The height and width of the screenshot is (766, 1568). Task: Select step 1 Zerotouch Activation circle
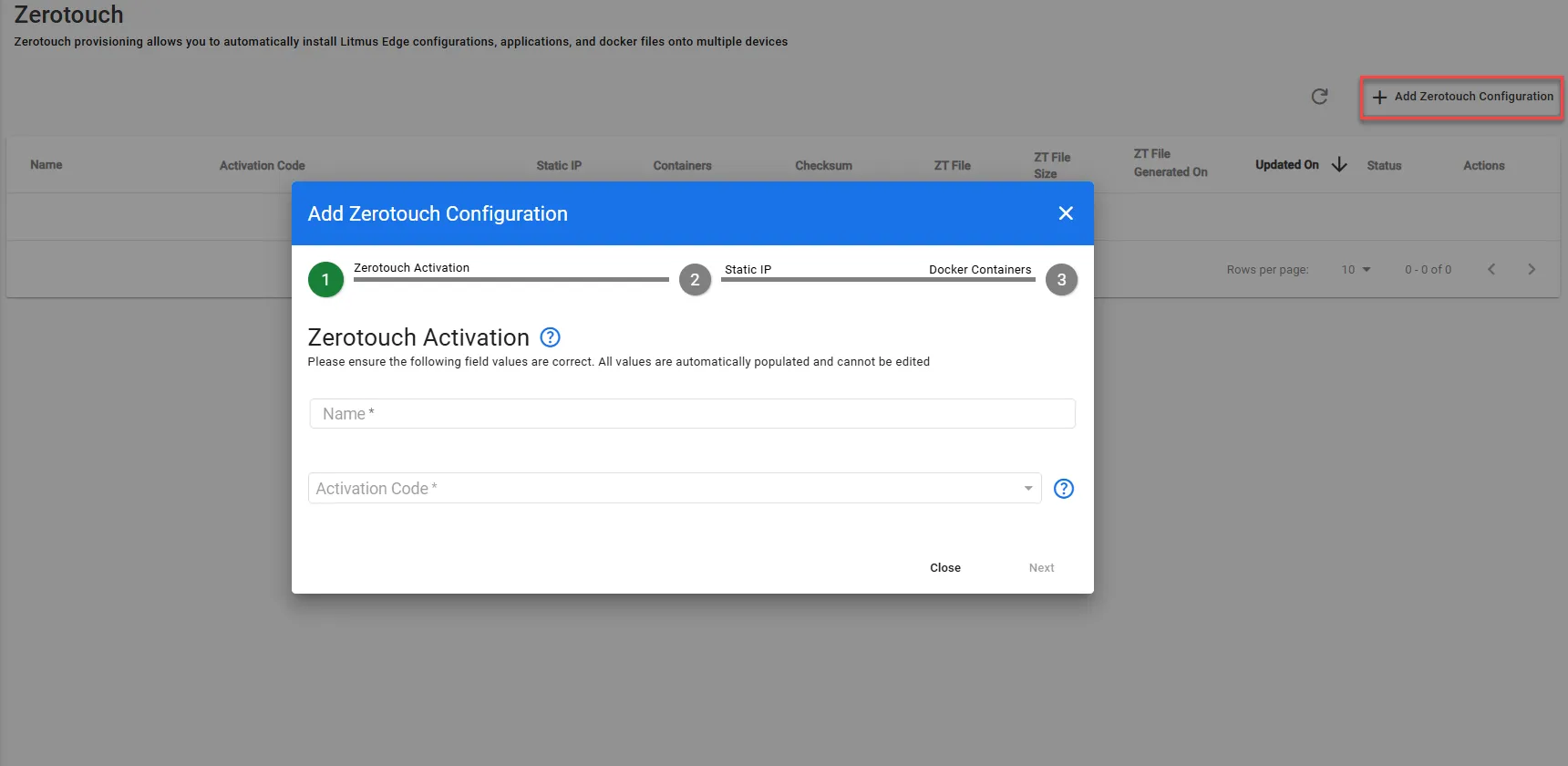325,280
